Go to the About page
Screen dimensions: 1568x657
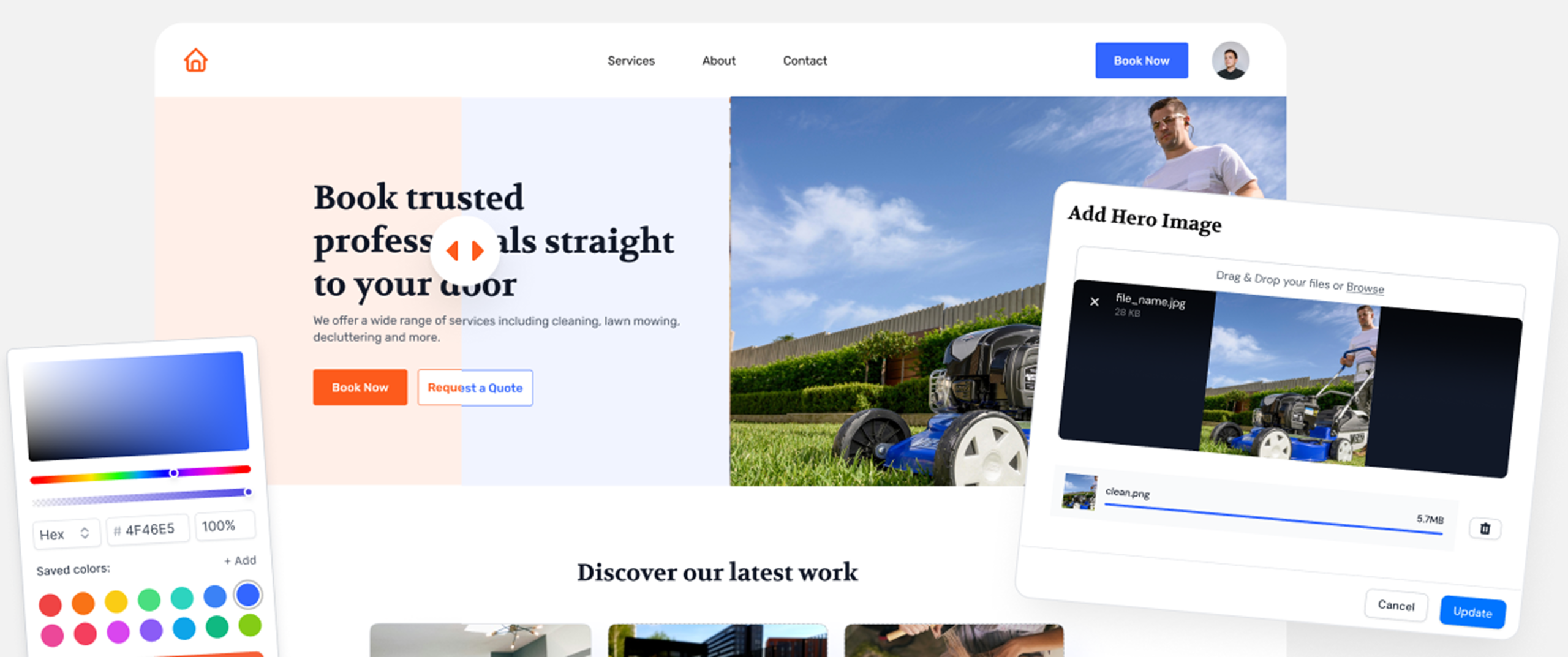pos(719,61)
